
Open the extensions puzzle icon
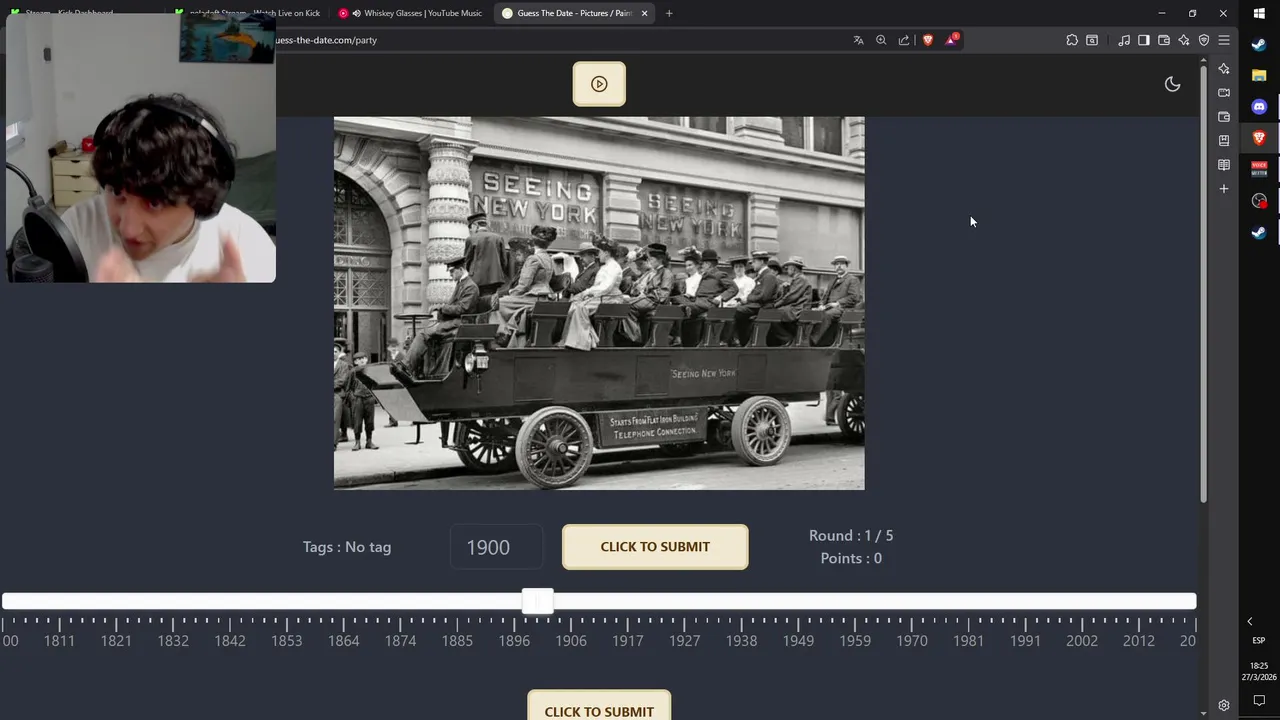1072,40
